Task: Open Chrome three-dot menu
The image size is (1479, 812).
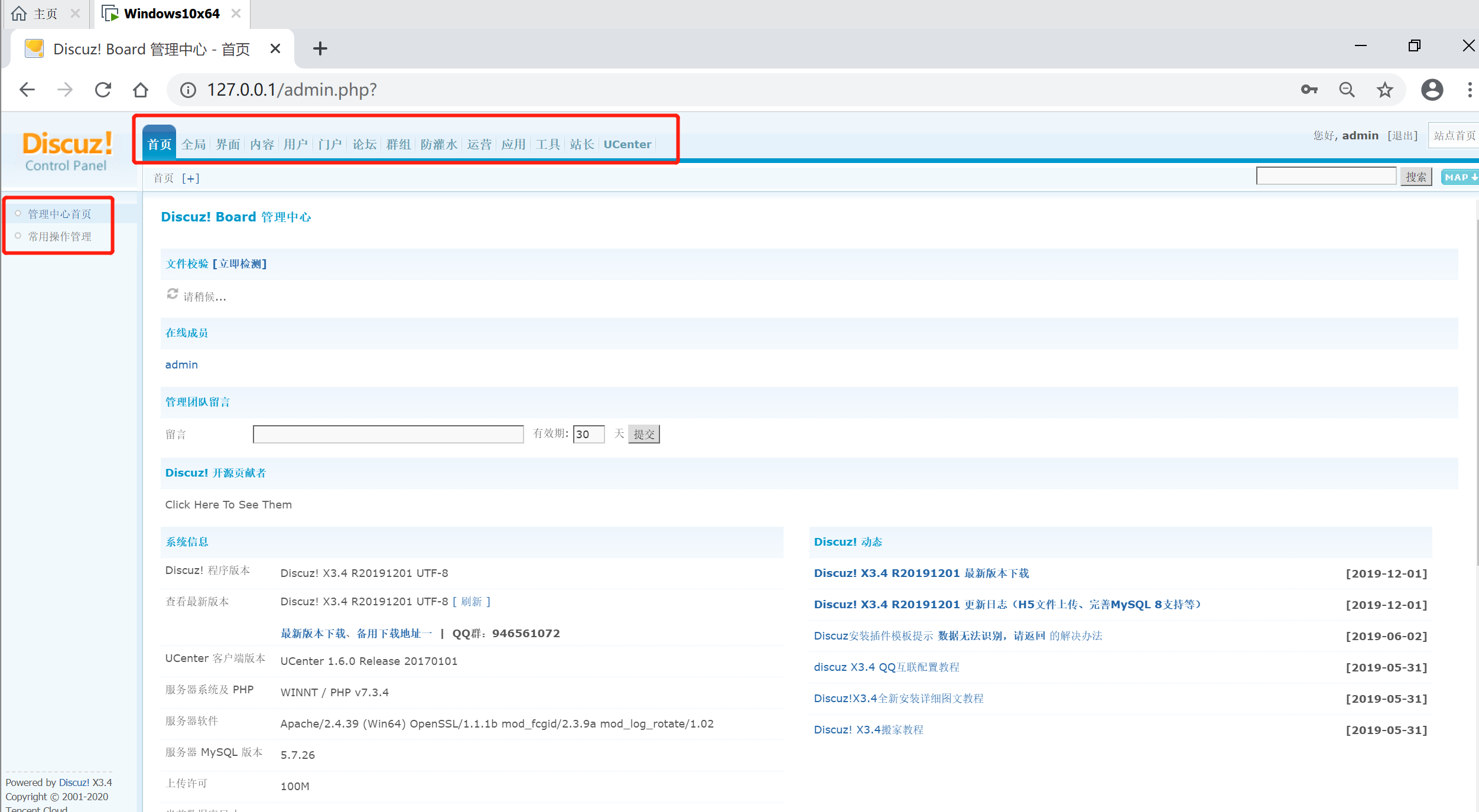Action: (x=1469, y=90)
